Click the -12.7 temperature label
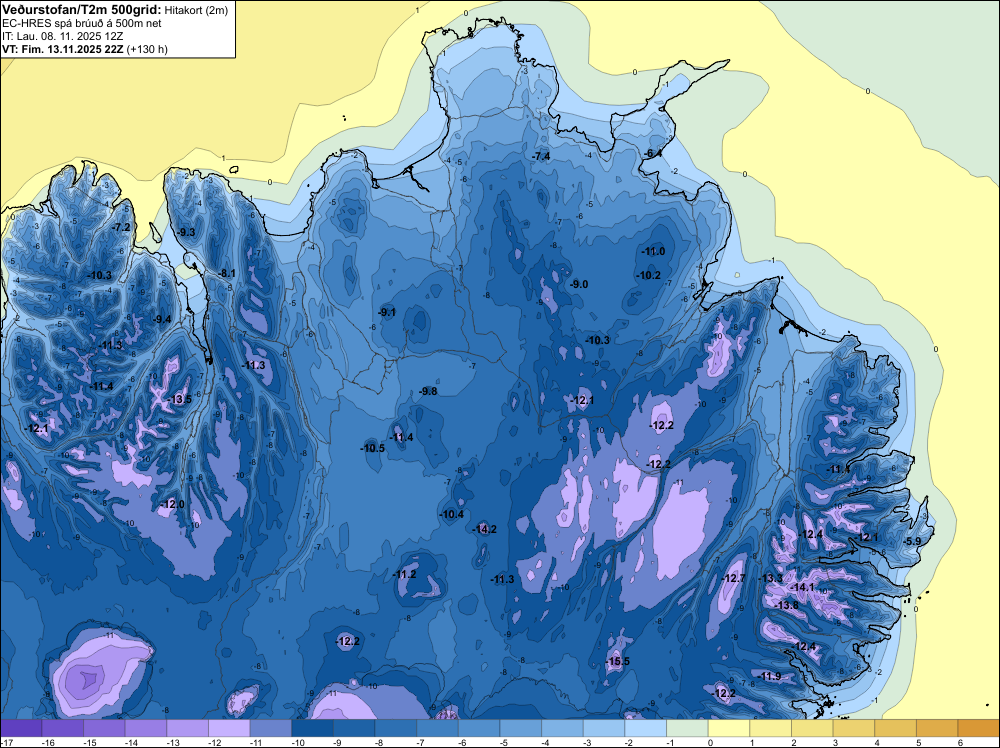The width and height of the screenshot is (1000, 748). [x=733, y=578]
